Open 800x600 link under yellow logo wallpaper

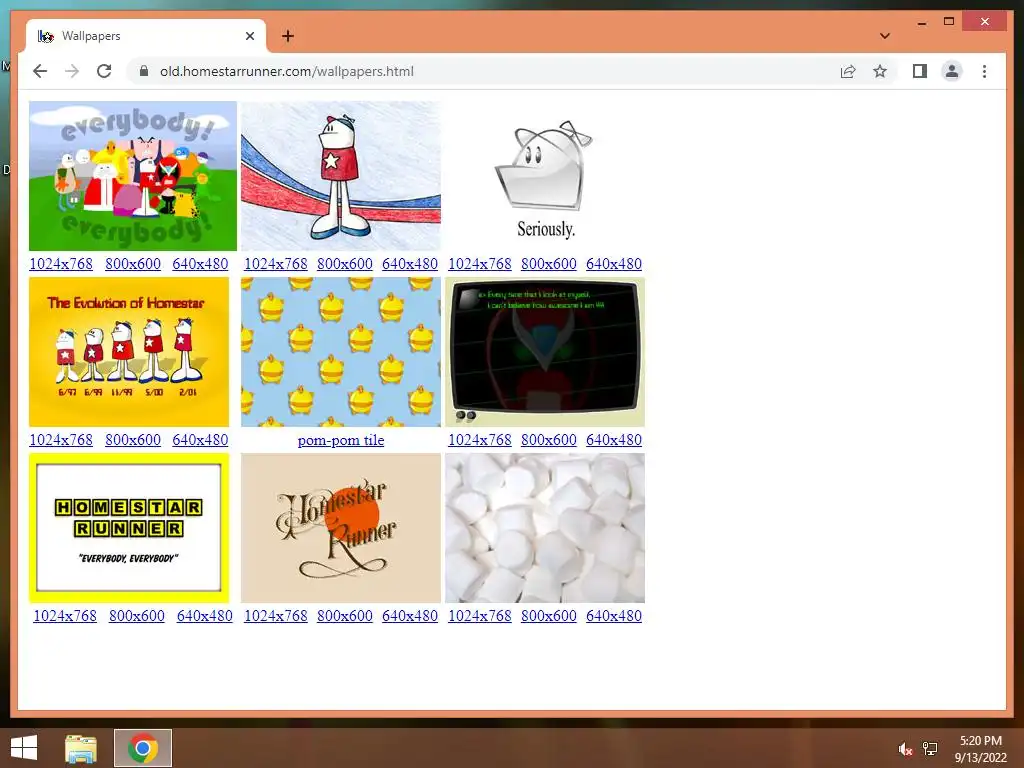click(136, 616)
